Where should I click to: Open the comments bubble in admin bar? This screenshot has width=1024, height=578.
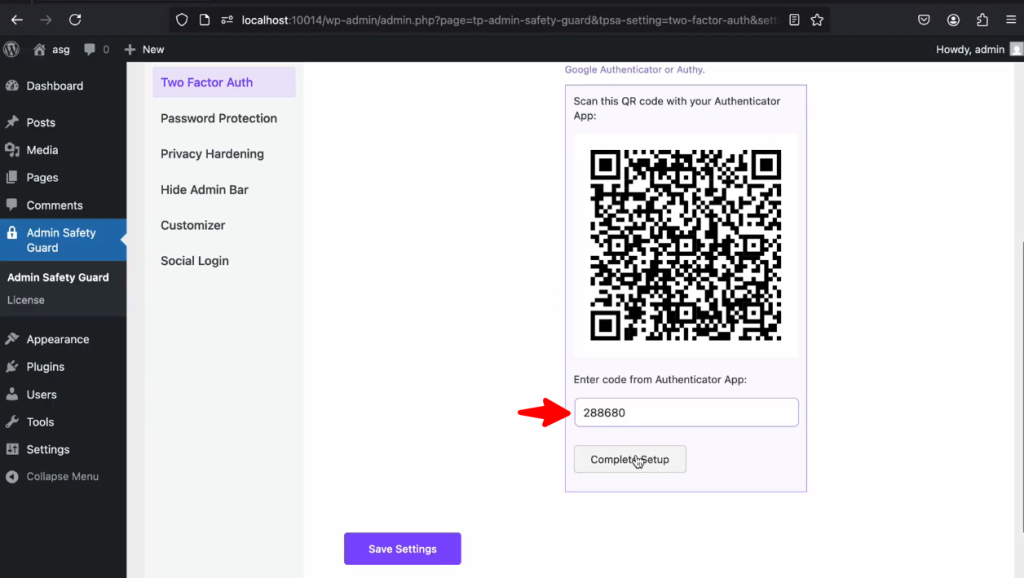coord(96,49)
